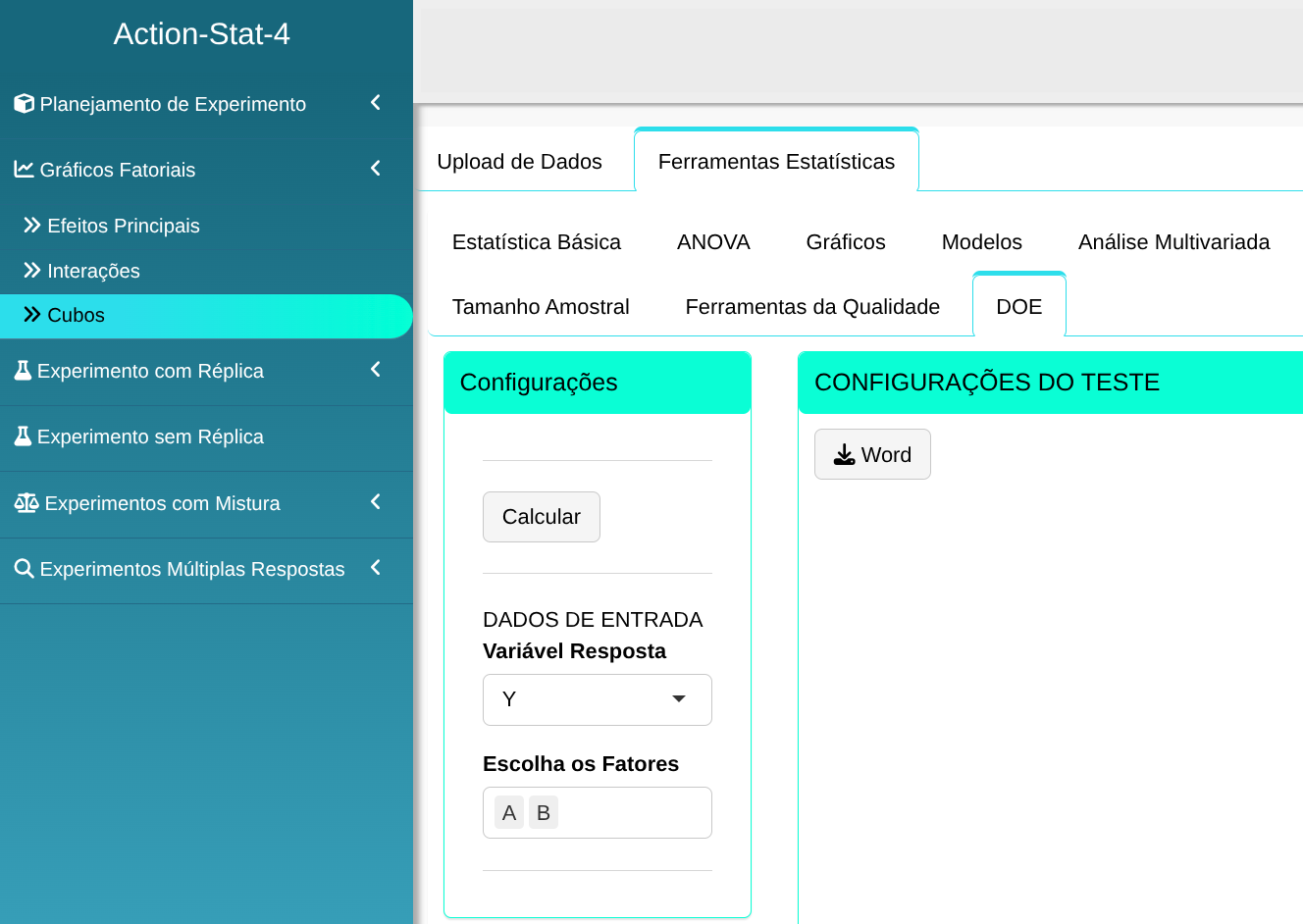Switch to the Upload de Dados tab

519,162
